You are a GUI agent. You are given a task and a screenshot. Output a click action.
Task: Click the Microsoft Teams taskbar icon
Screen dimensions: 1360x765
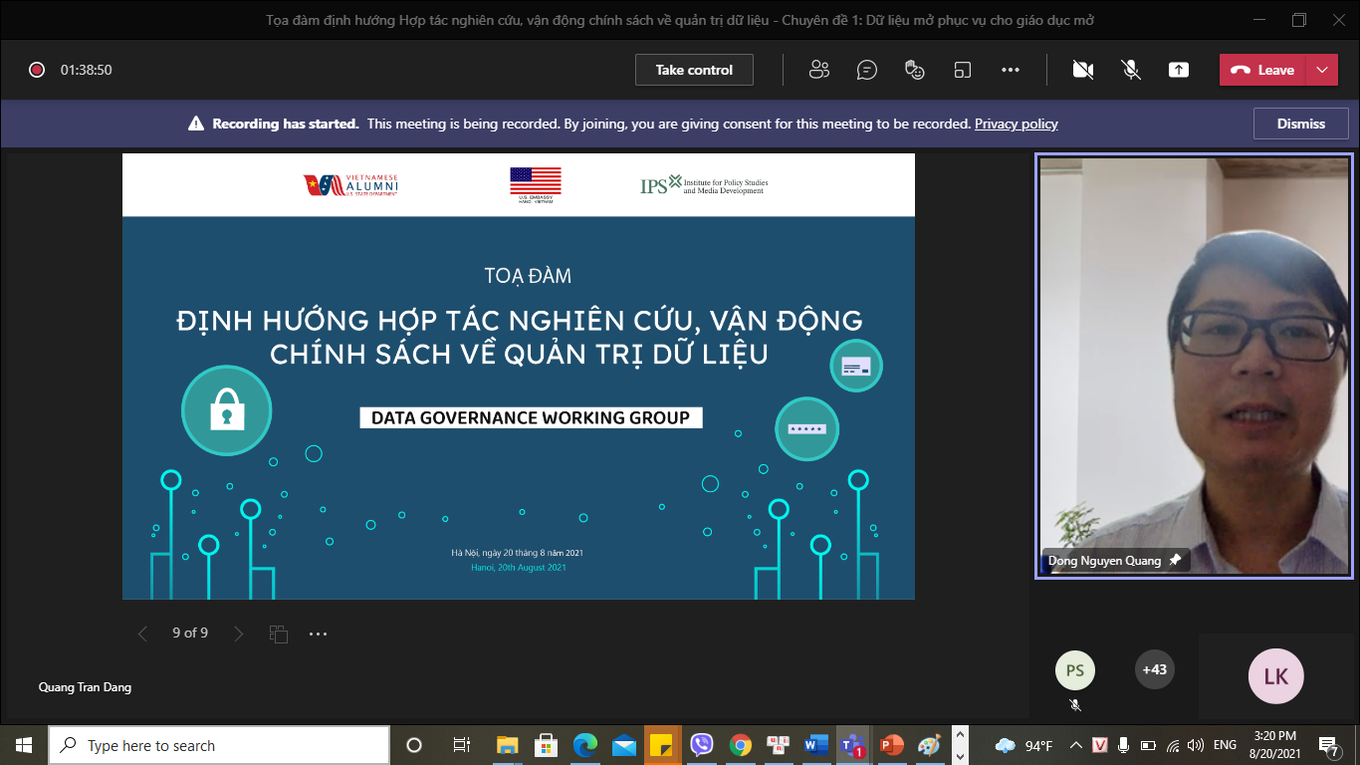click(x=852, y=745)
